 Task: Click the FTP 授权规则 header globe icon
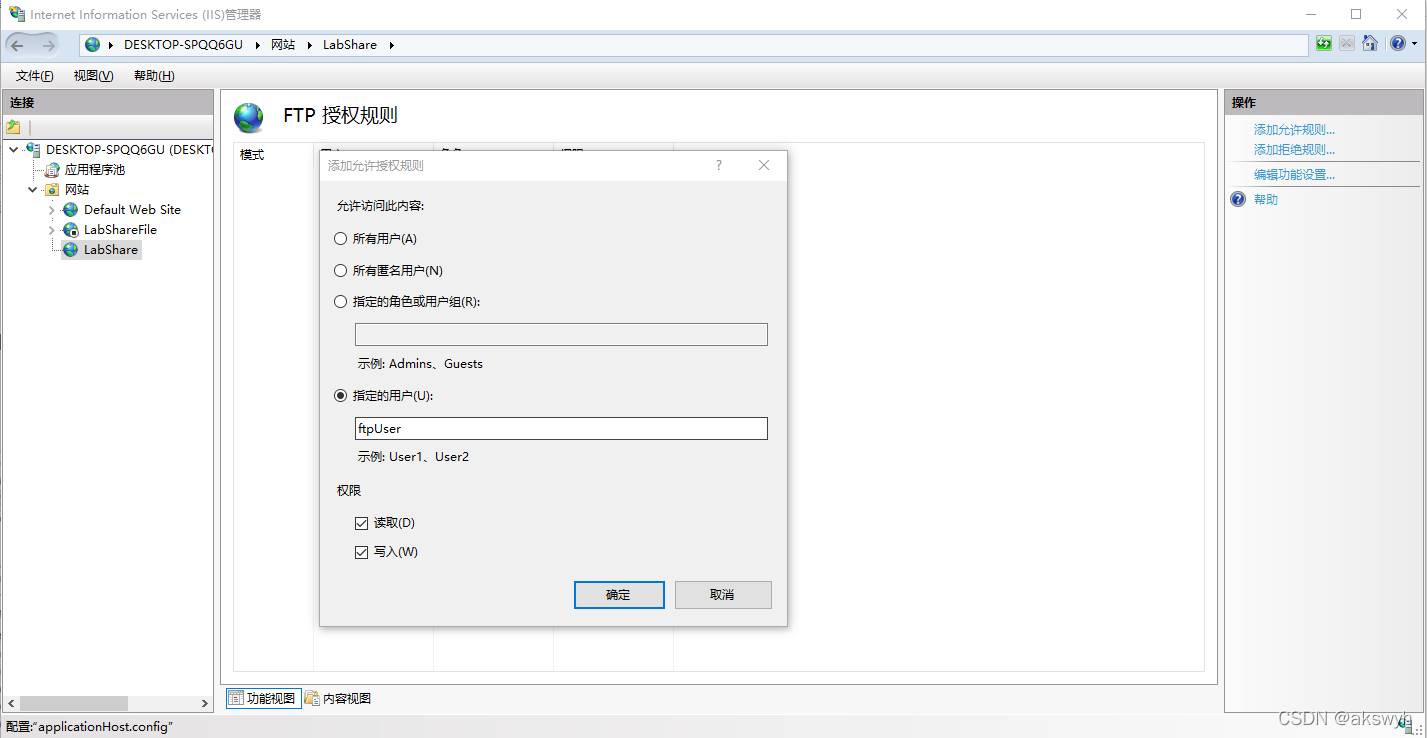249,117
